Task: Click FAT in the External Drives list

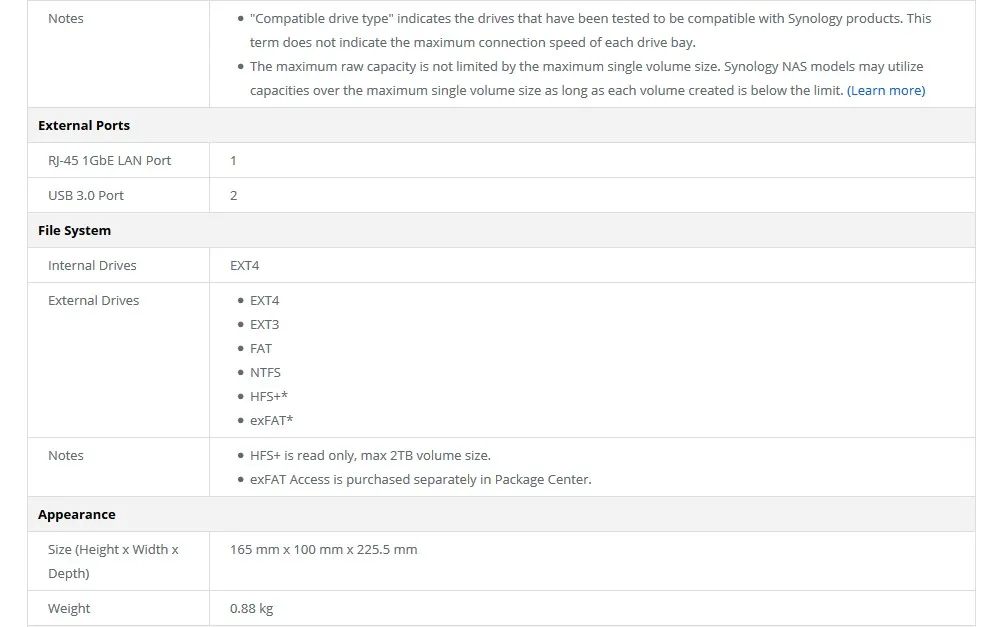Action: [x=260, y=349]
